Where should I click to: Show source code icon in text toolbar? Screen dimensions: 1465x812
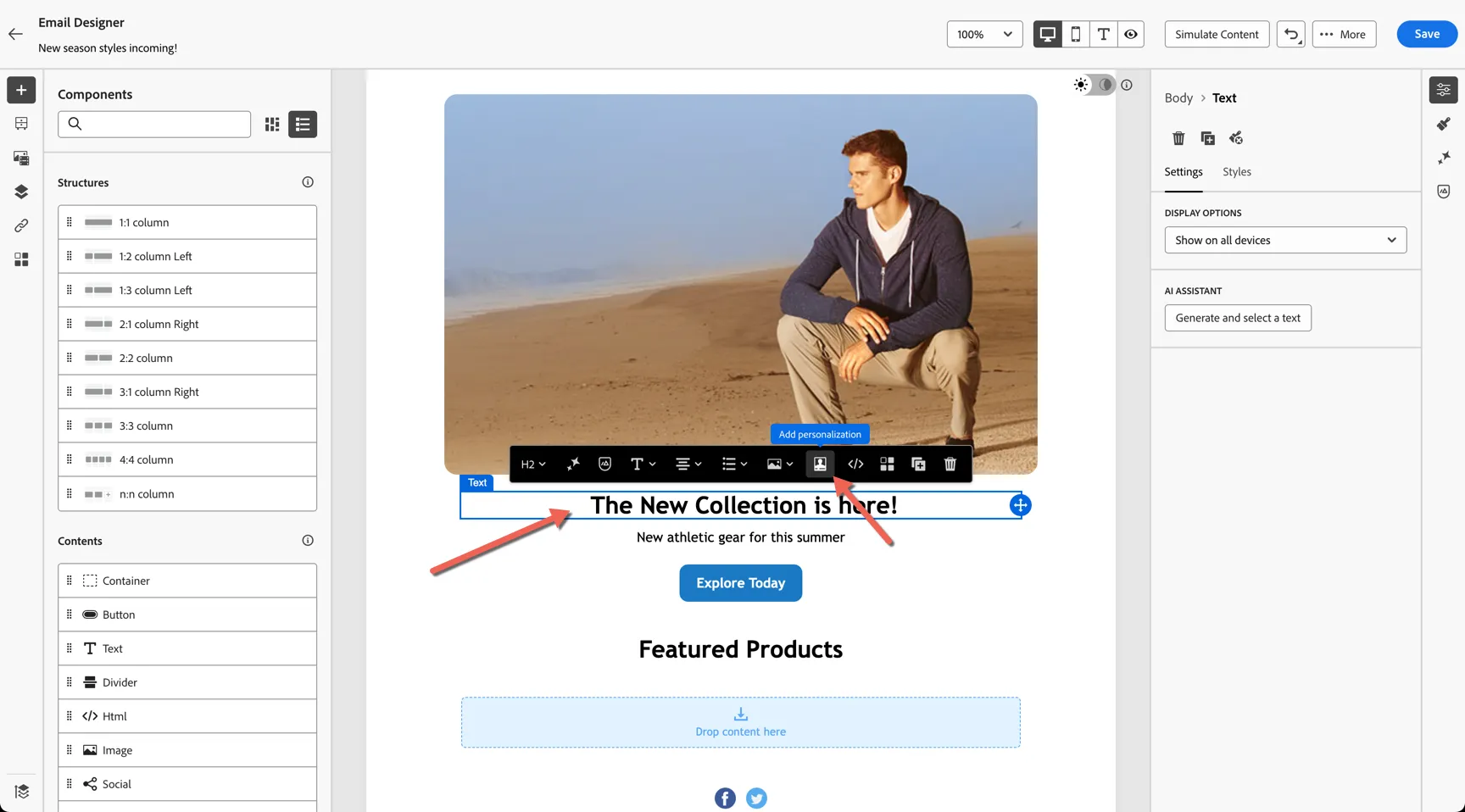click(x=855, y=464)
